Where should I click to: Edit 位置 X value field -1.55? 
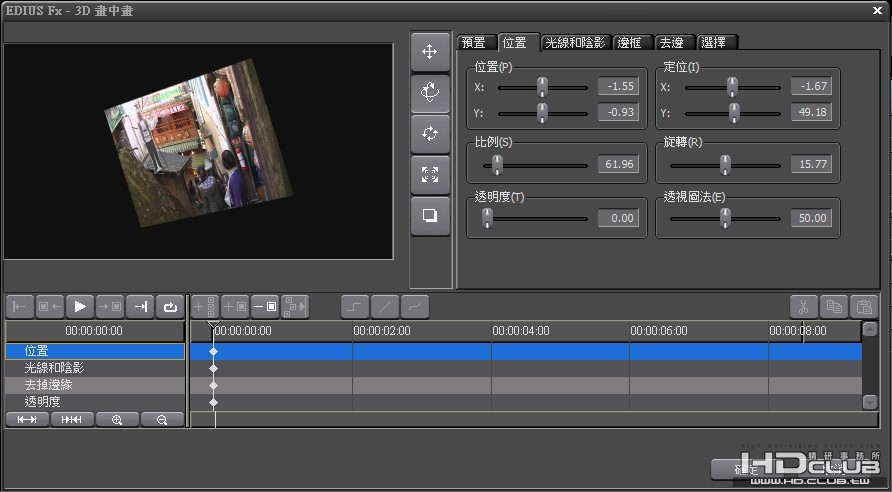point(618,86)
